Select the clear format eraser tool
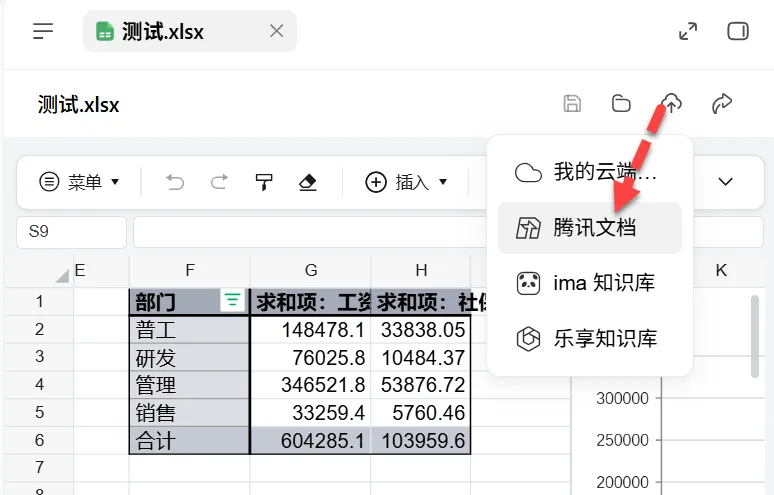Screen dimensions: 774x495 coord(308,182)
